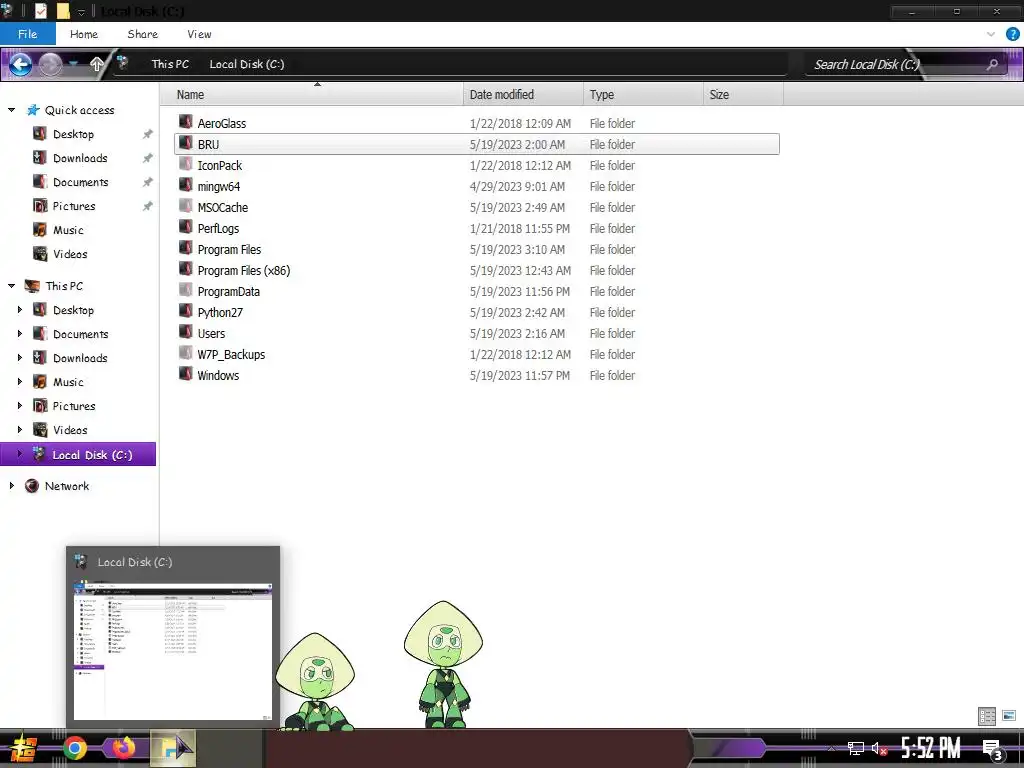1024x768 pixels.
Task: Click the Up one level arrow
Action: tap(97, 64)
